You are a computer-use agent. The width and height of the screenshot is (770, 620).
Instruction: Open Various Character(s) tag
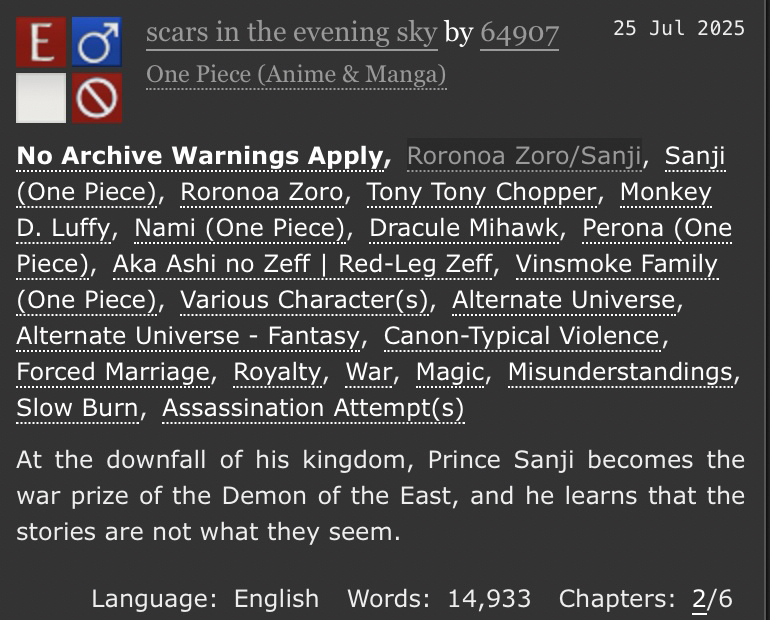point(304,300)
